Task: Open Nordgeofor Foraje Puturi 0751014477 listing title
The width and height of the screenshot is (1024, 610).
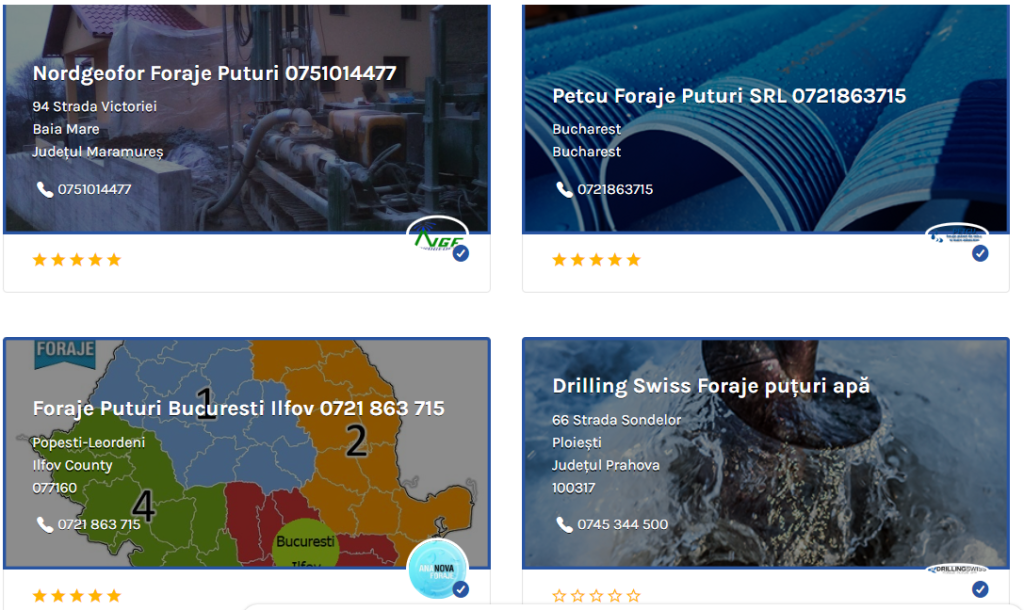Action: pos(215,73)
